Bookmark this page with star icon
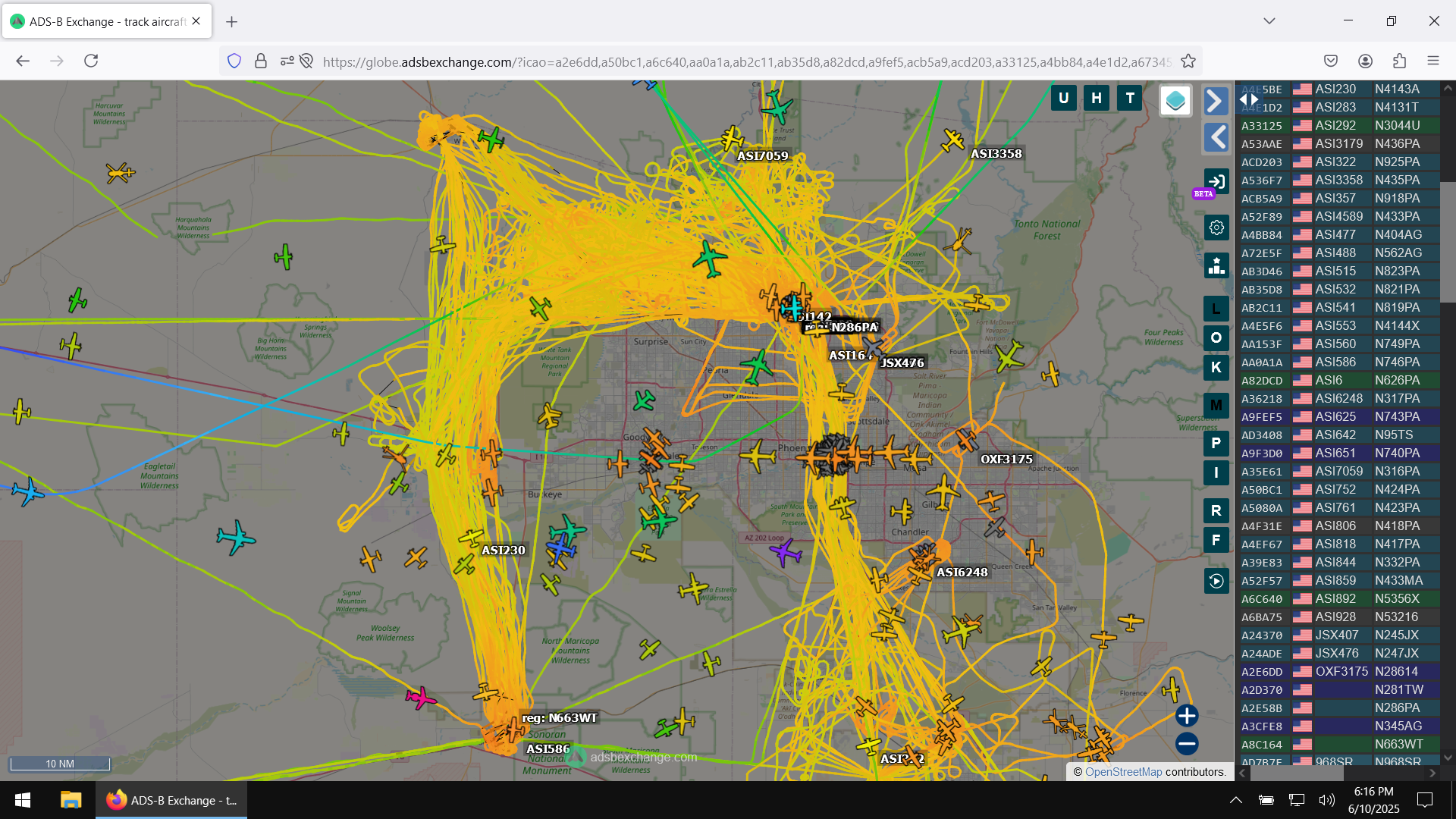 [x=1188, y=61]
